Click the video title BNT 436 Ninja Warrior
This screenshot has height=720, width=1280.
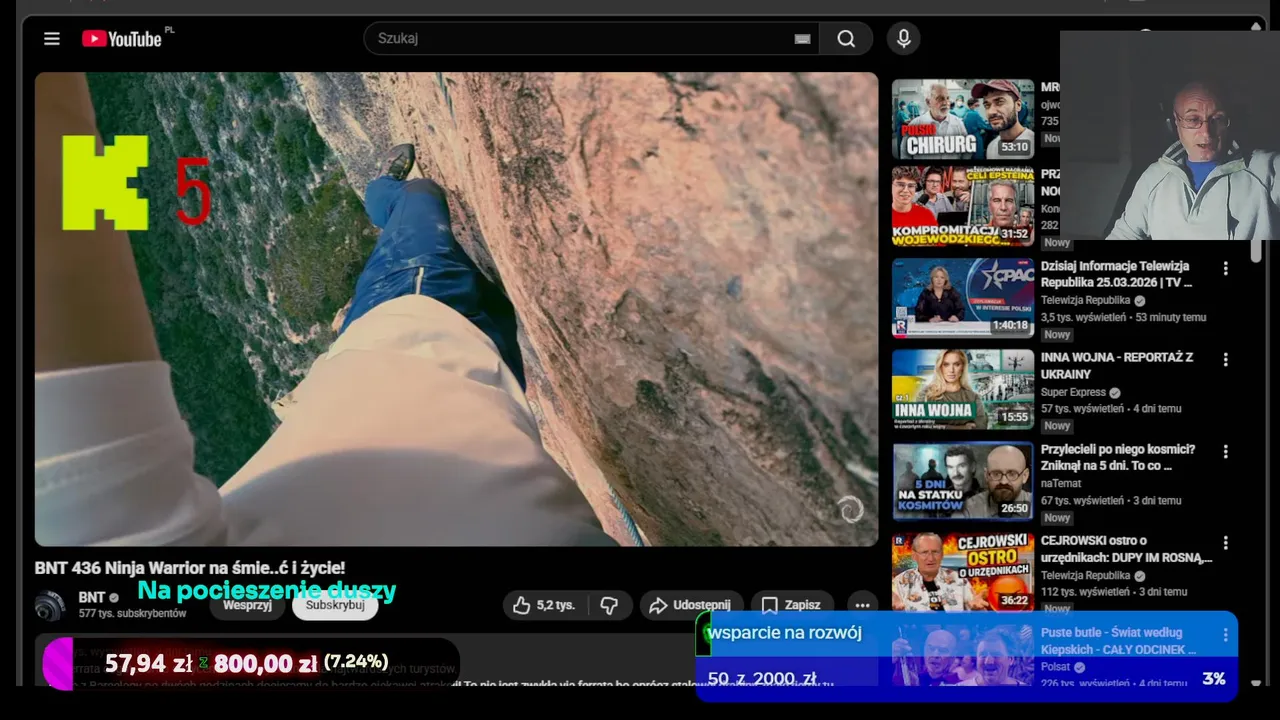pos(190,568)
